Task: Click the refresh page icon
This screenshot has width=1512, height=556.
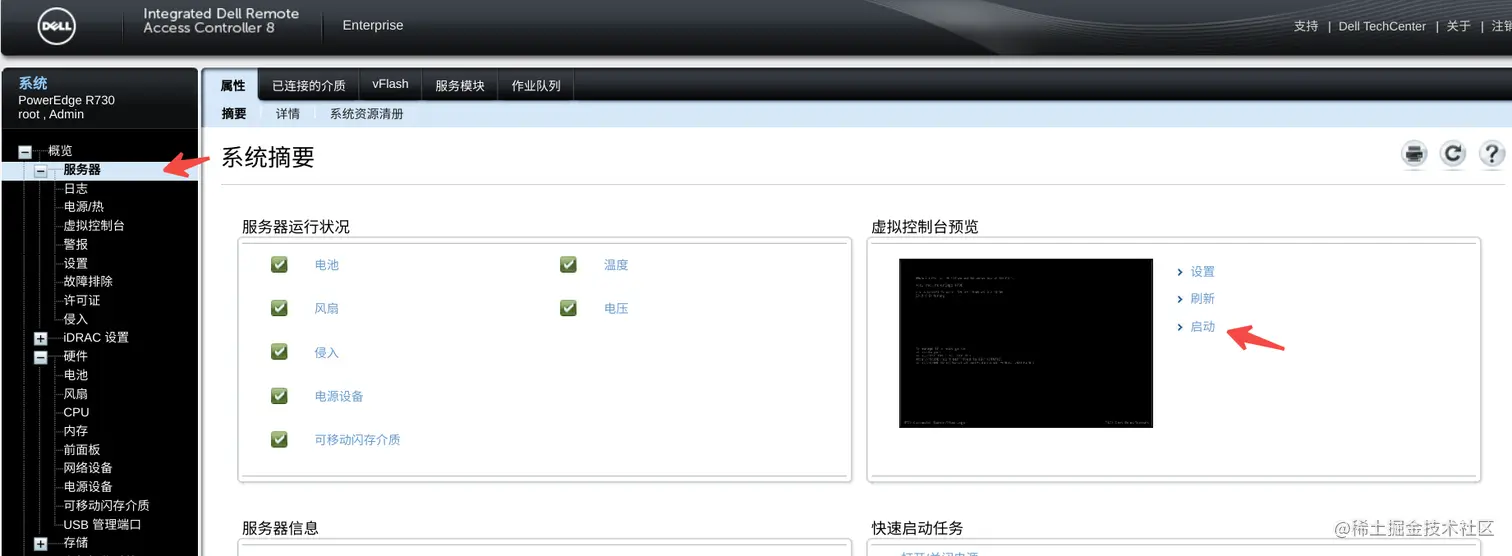Action: (1453, 154)
